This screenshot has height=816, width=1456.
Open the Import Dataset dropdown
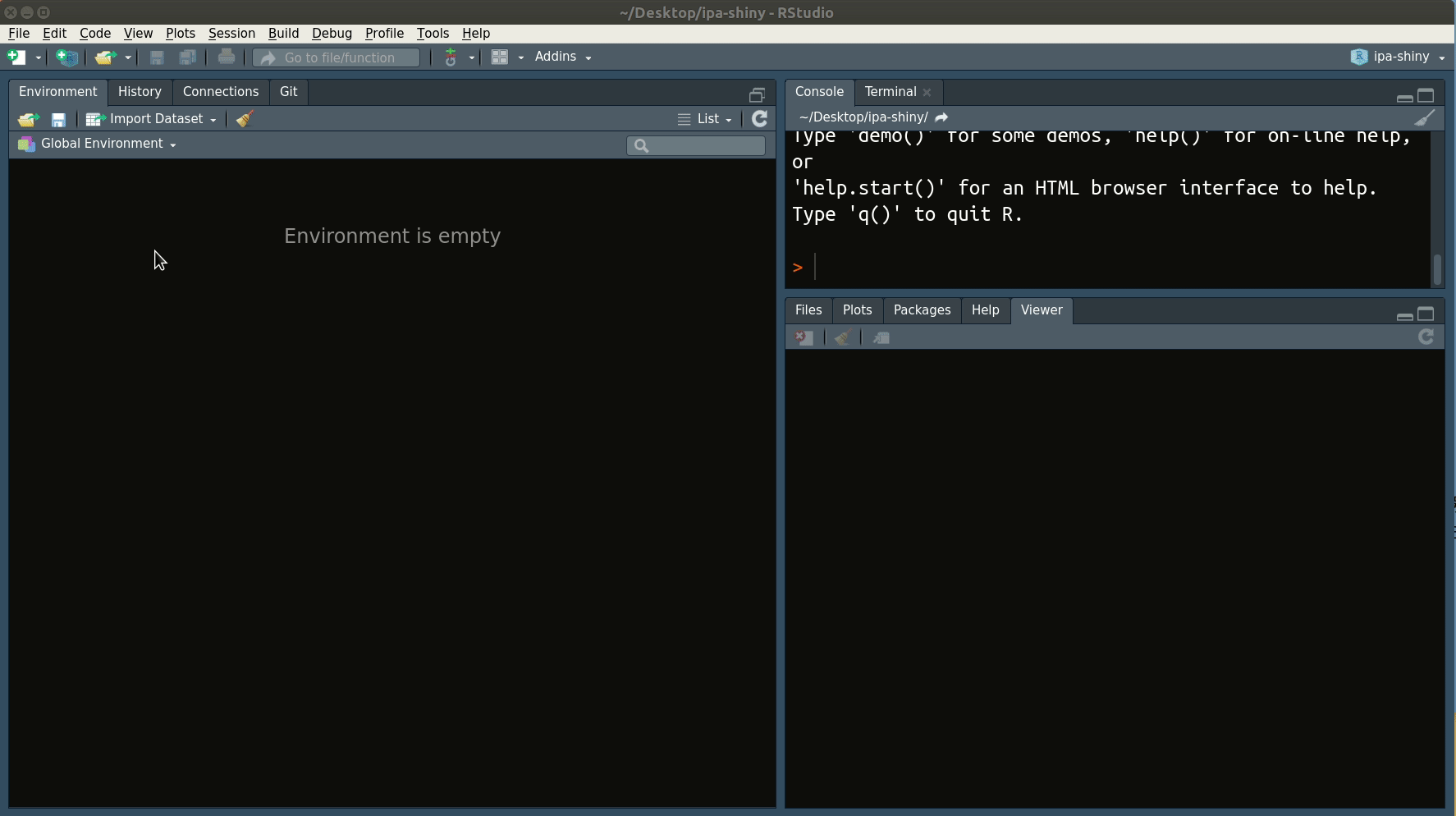coord(151,119)
